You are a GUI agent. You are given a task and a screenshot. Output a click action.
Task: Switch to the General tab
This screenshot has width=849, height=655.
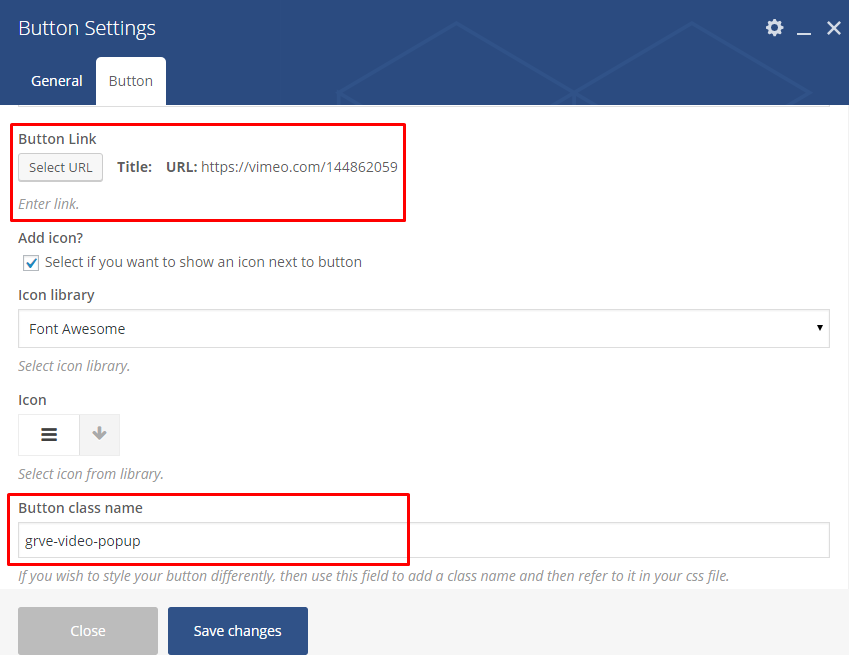(57, 81)
